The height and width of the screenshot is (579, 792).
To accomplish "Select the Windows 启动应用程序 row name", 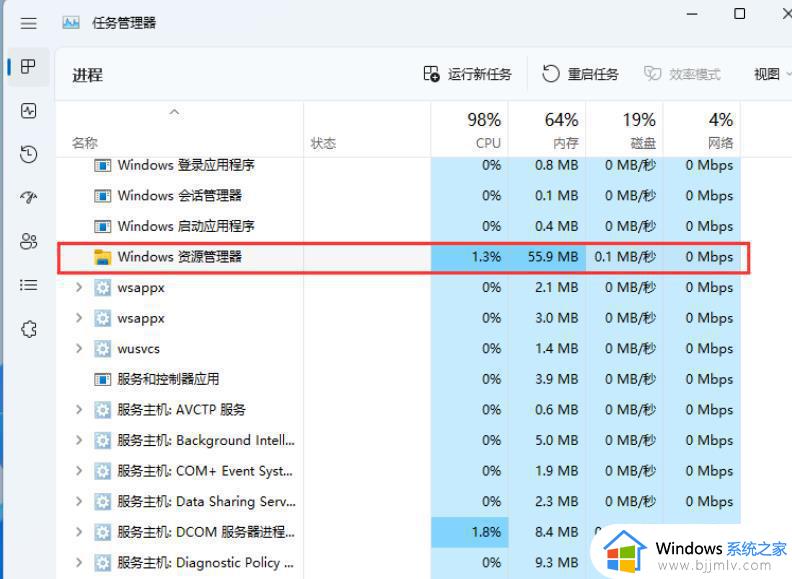I will coord(186,226).
